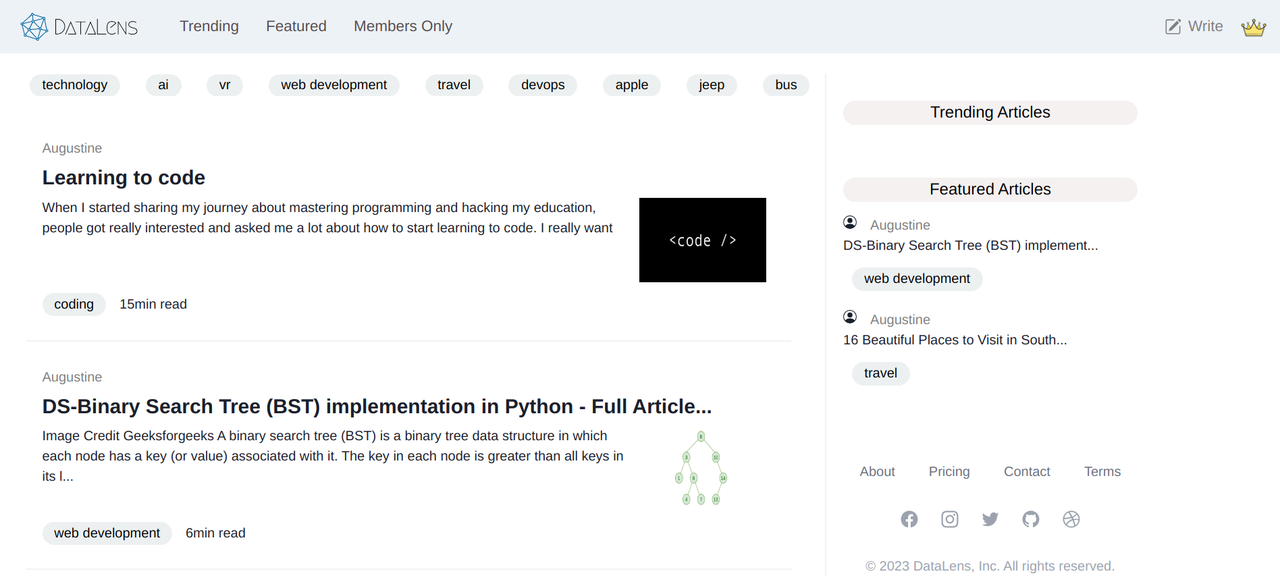
Task: Click Augustine author above DS-Binary feed article
Action: click(72, 377)
